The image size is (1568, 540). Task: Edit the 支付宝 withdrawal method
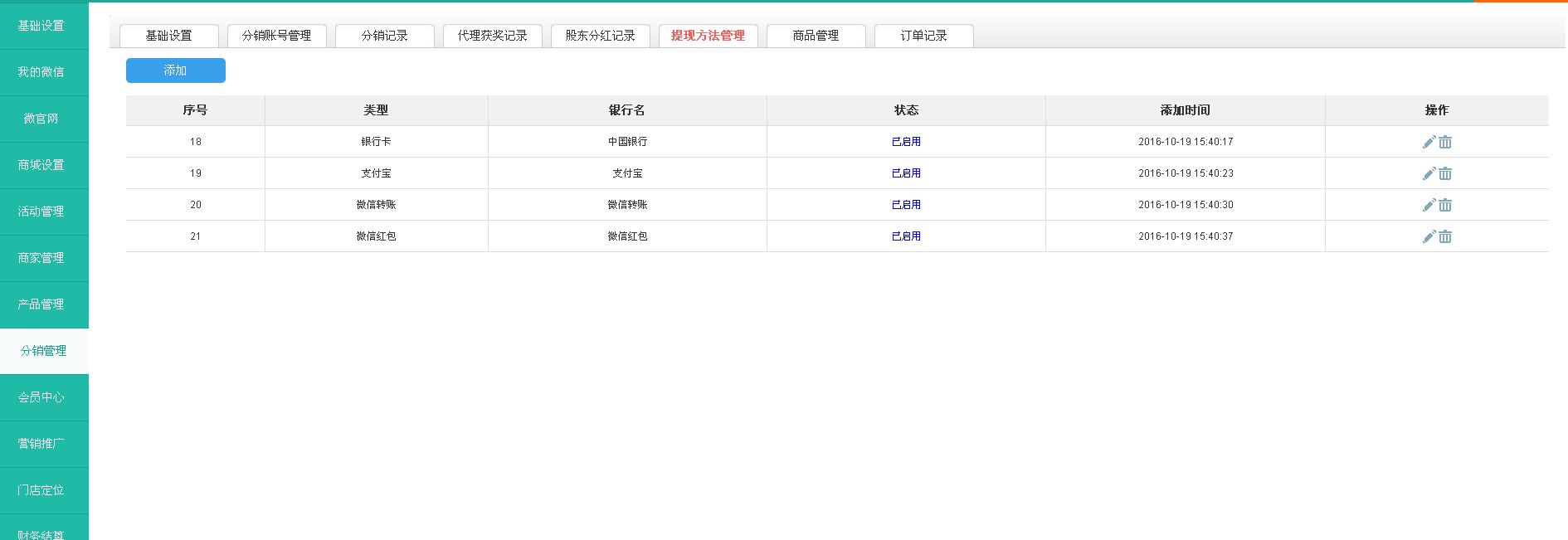pos(1429,173)
